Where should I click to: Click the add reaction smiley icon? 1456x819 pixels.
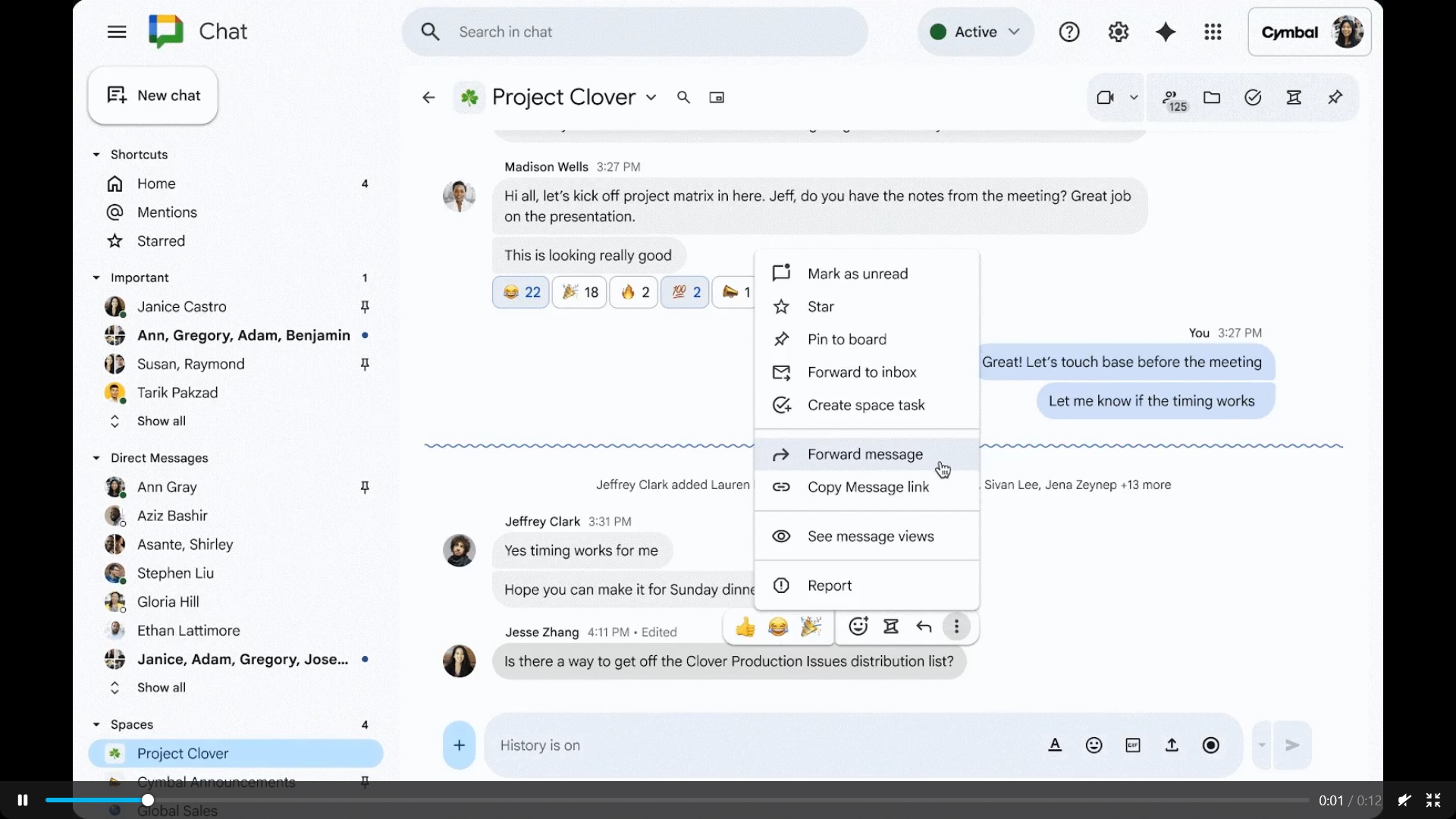(x=858, y=626)
